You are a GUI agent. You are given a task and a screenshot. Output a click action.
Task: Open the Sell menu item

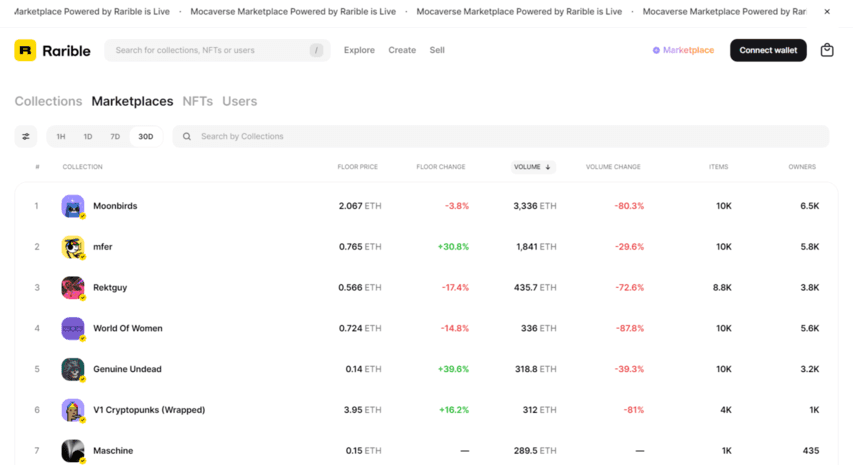[x=437, y=50]
